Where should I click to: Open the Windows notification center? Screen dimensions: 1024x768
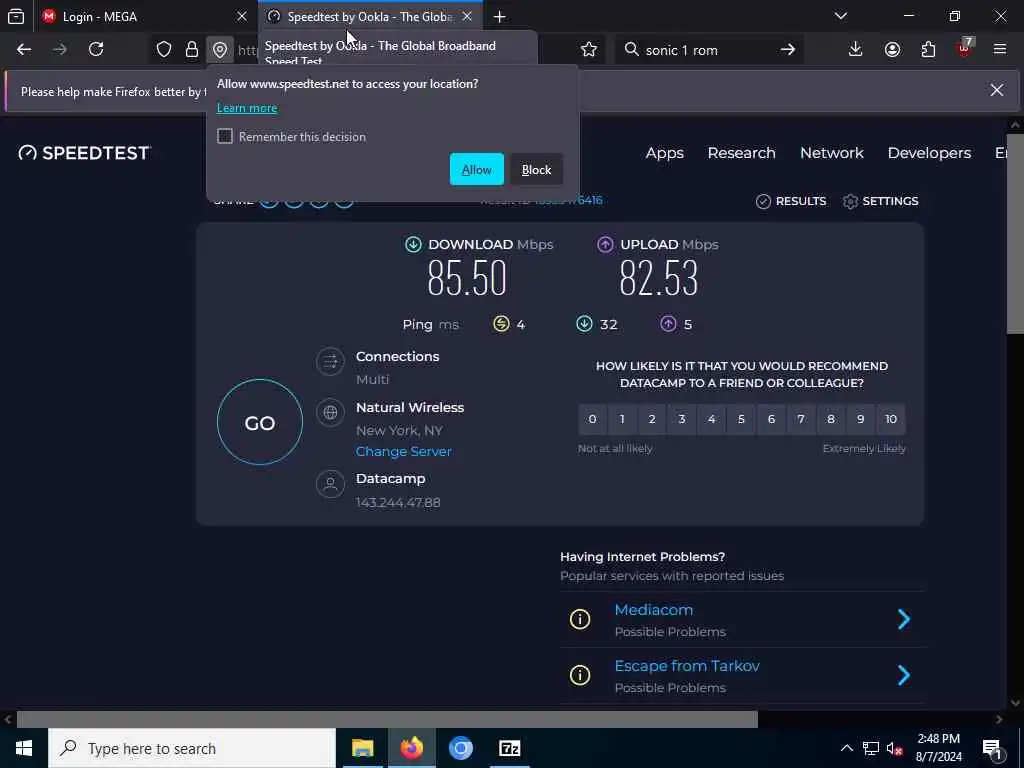pos(992,749)
